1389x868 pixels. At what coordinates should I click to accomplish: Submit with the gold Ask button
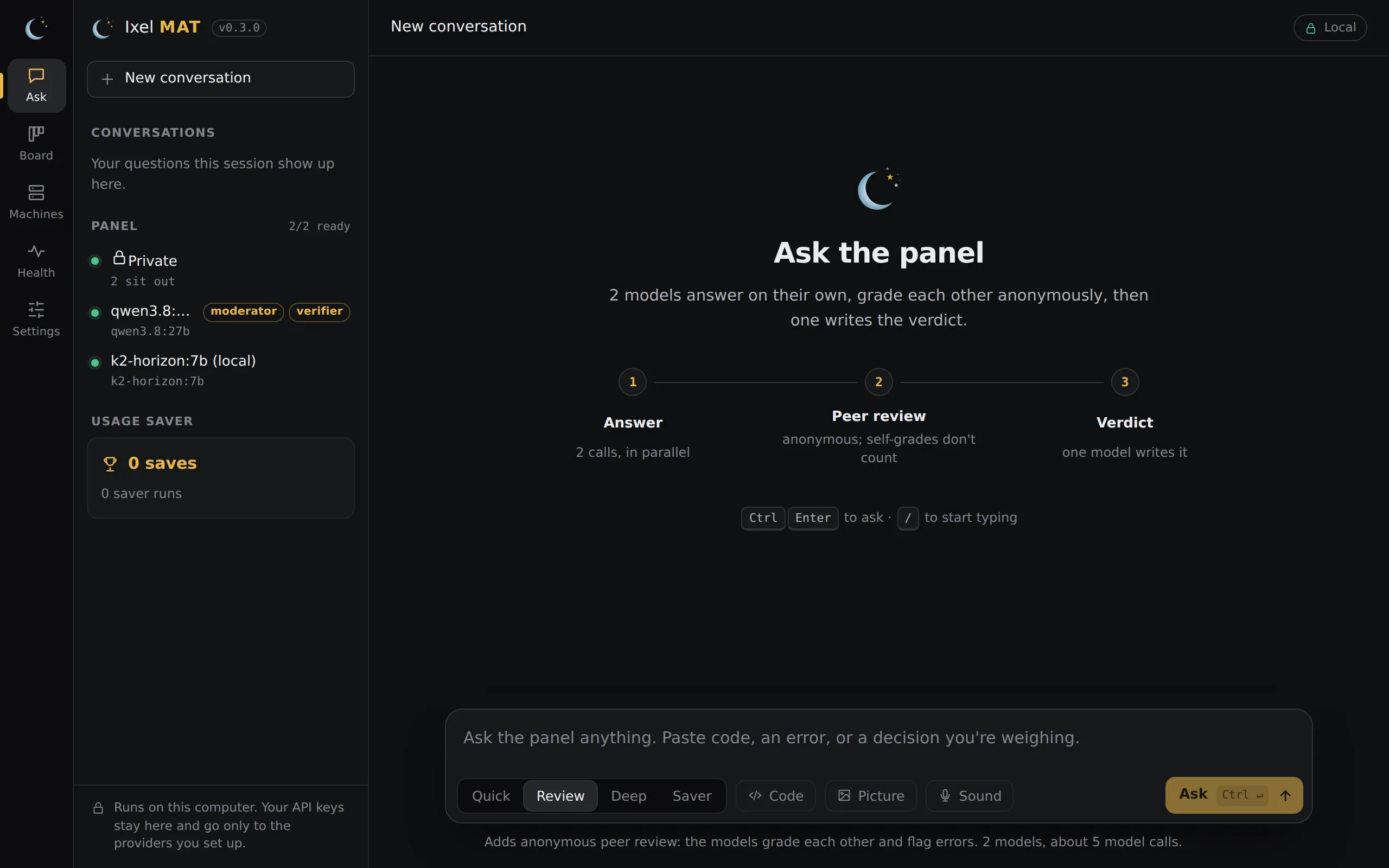[1233, 795]
